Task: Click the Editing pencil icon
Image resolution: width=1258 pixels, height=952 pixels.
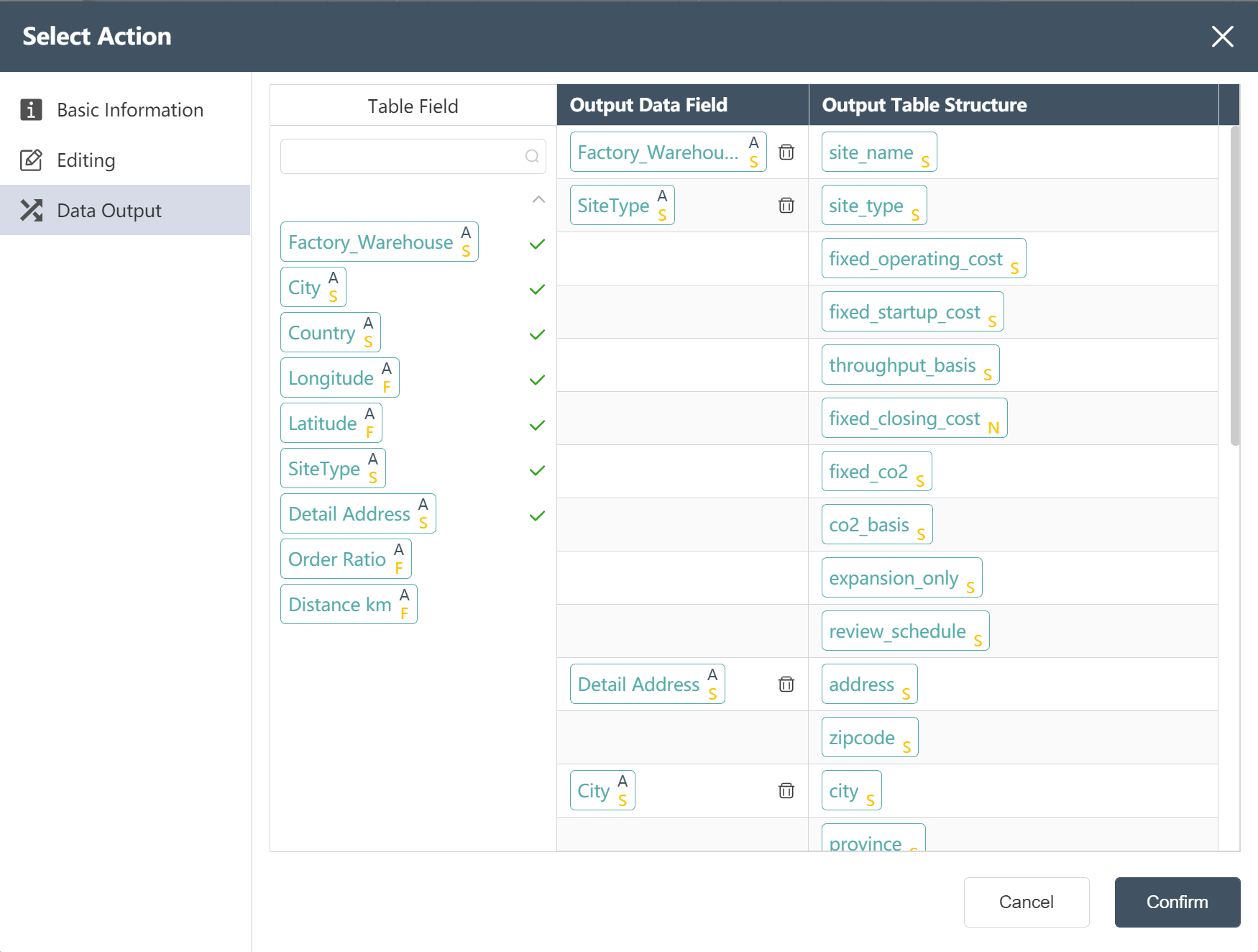Action: click(x=31, y=160)
